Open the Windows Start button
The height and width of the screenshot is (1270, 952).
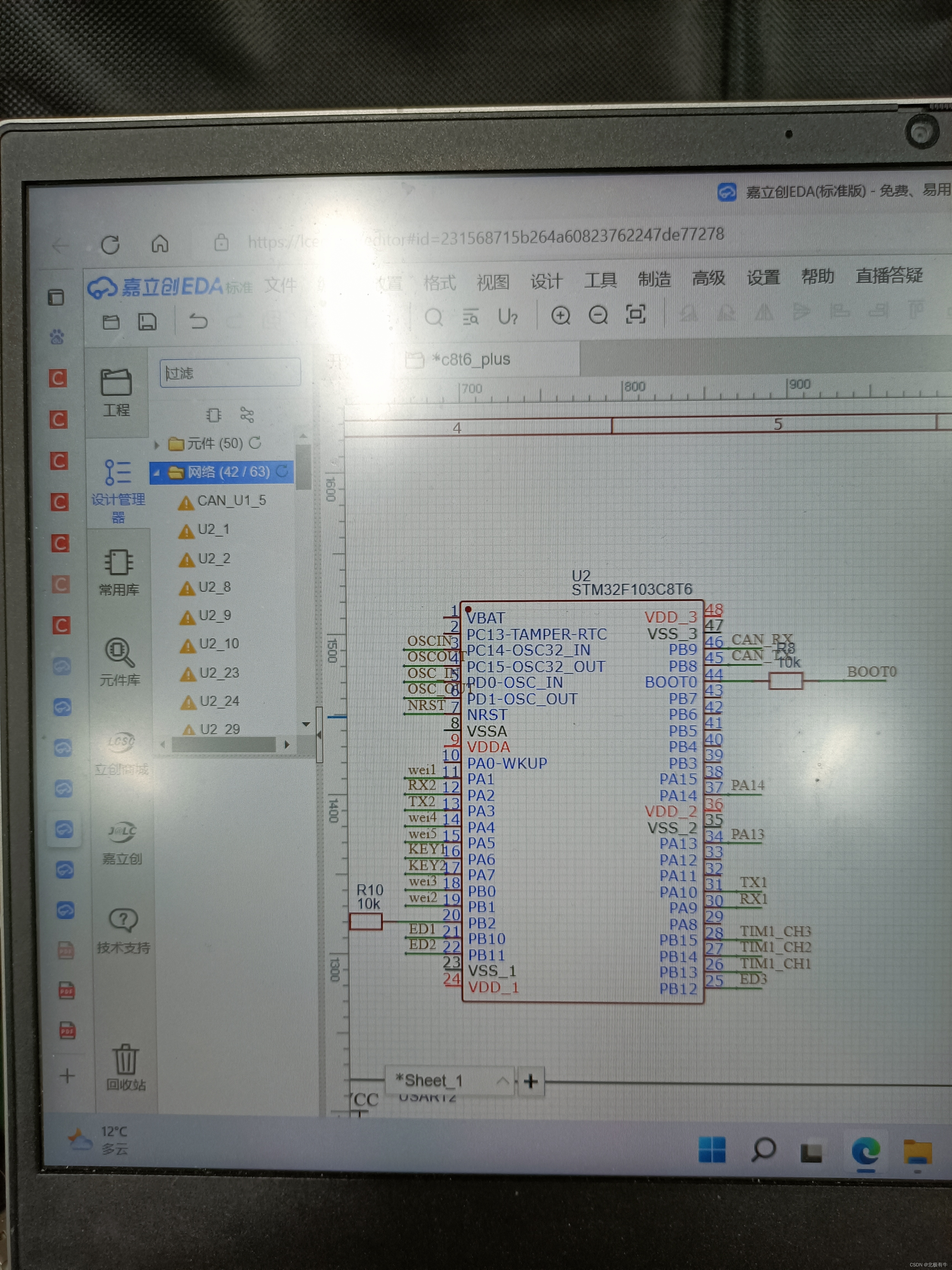click(x=712, y=1150)
